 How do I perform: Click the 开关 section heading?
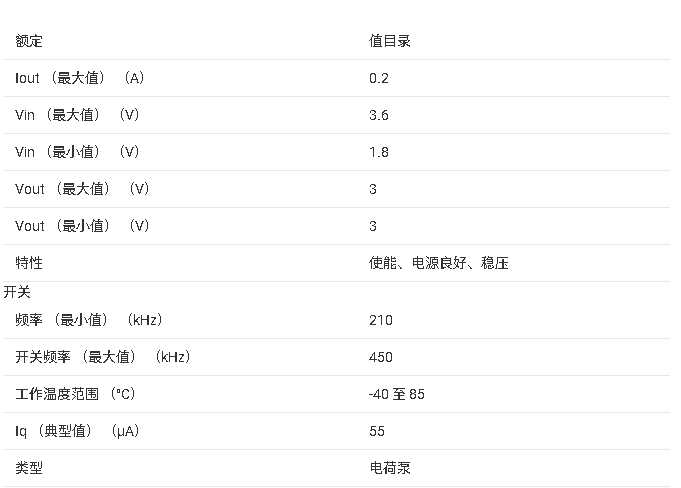[x=17, y=292]
